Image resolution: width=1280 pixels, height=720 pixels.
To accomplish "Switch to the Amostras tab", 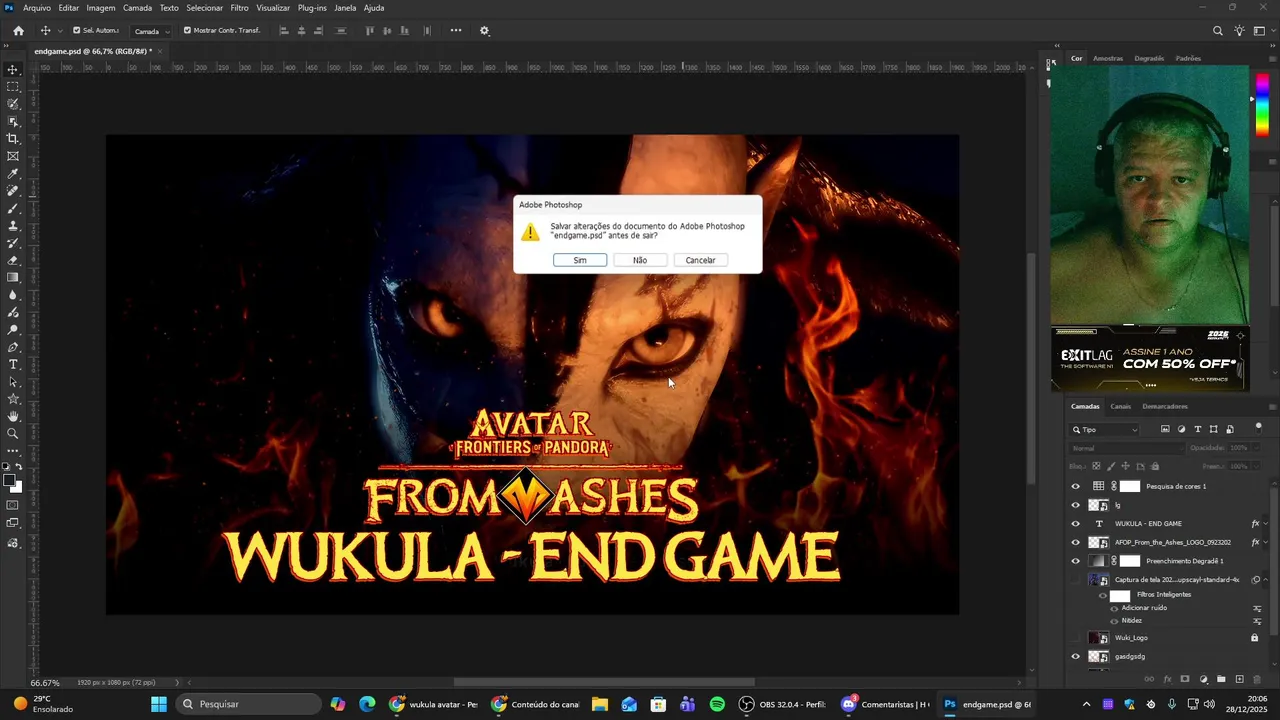I will tap(1108, 58).
